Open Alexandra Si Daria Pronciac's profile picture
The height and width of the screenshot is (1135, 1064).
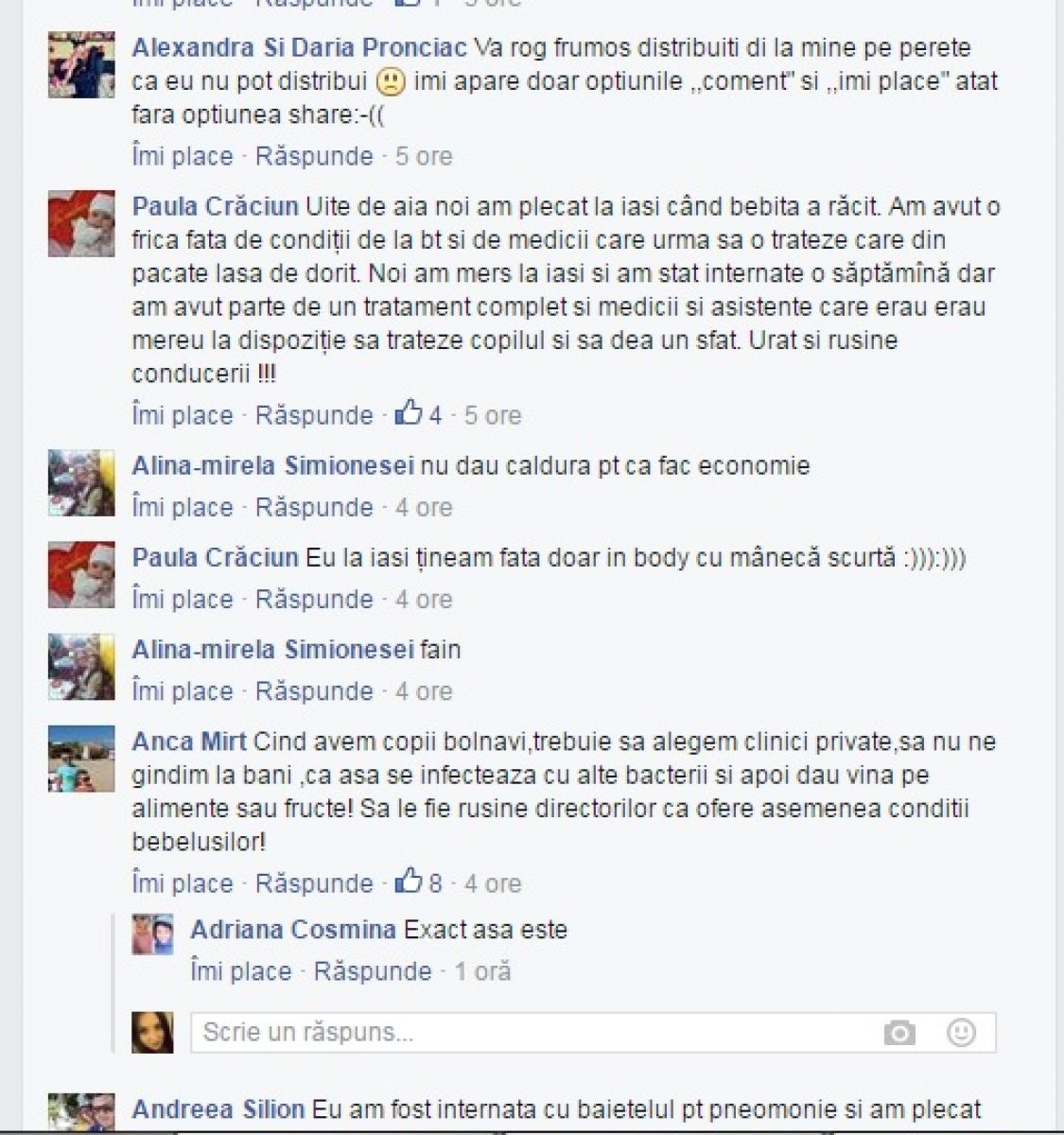pos(81,64)
